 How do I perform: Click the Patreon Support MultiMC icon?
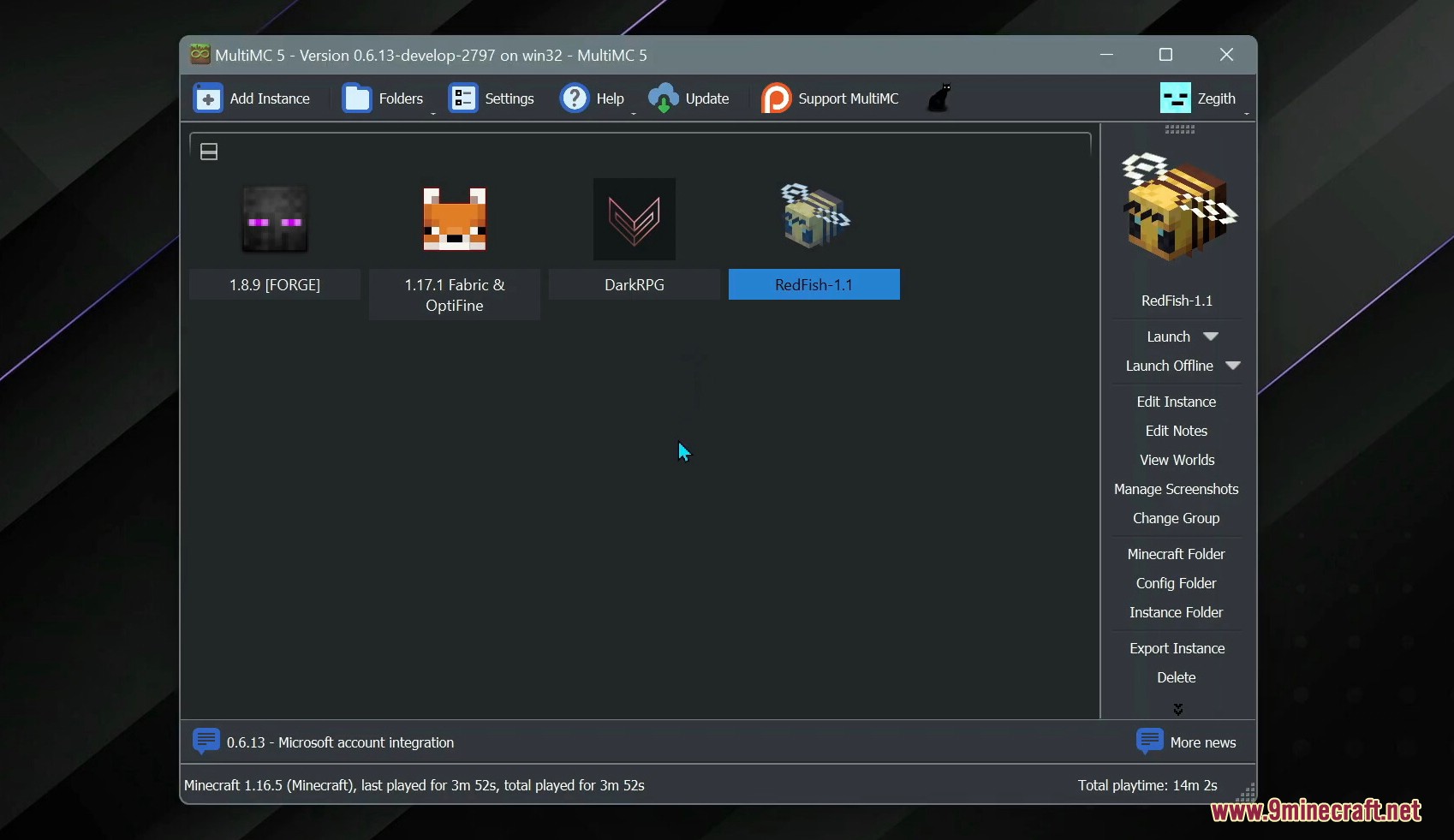(x=777, y=98)
